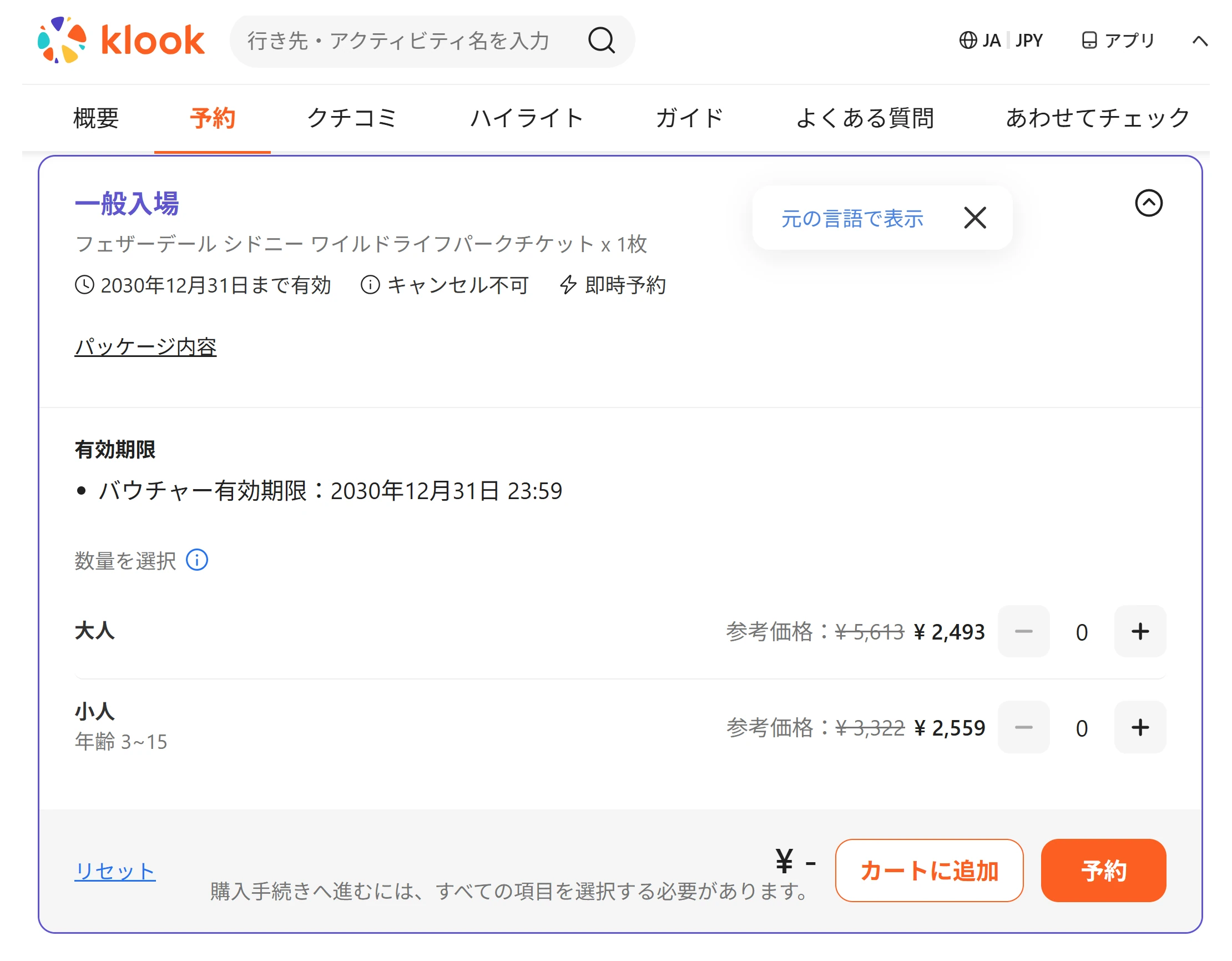
Task: Collapse the 一般入場 package card
Action: 1149,203
